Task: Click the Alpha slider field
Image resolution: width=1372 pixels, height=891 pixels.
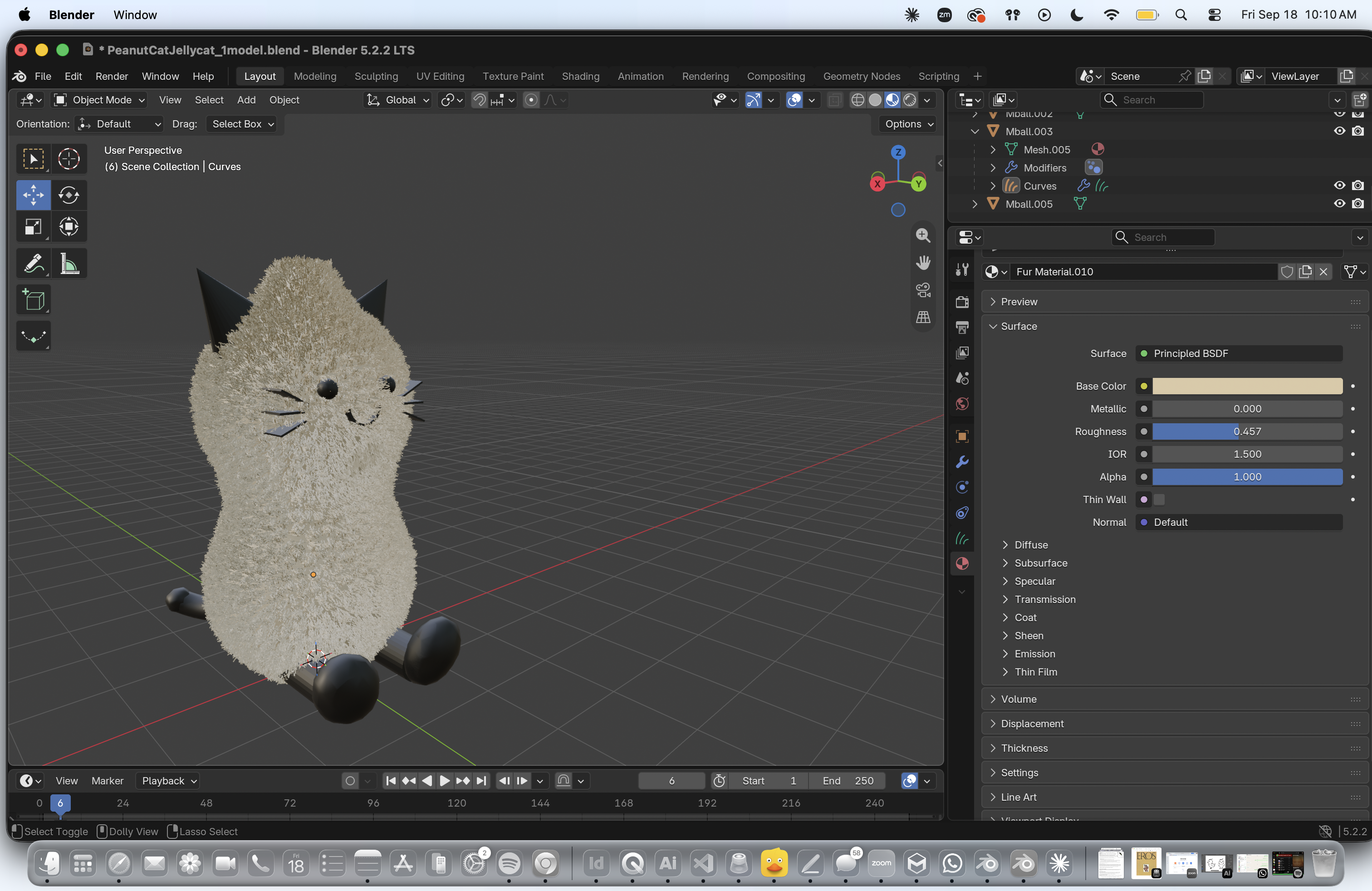Action: pos(1247,477)
